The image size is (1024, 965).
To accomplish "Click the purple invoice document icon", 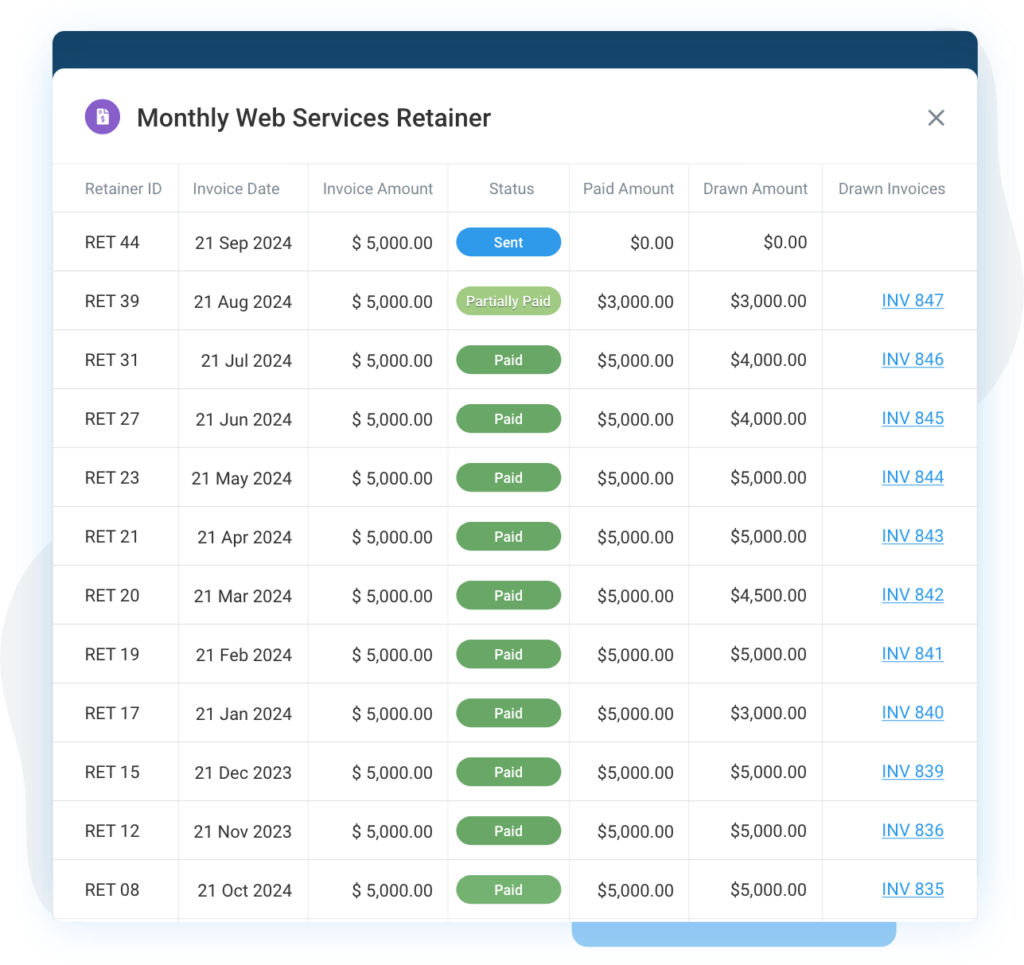I will (x=101, y=117).
